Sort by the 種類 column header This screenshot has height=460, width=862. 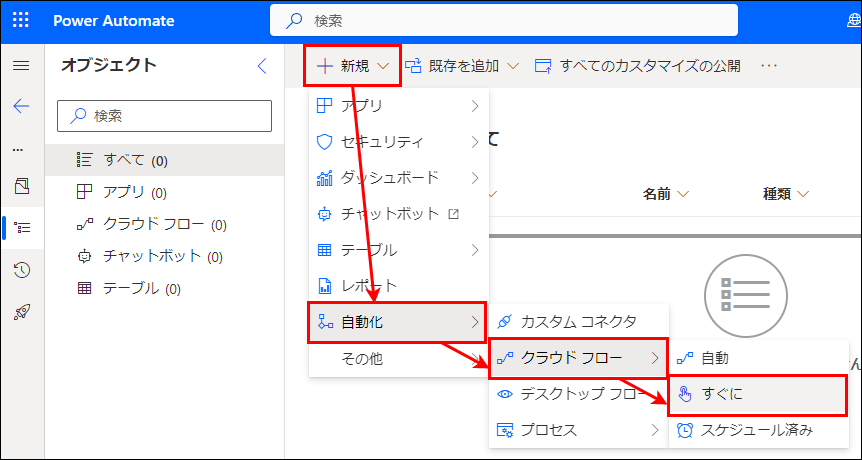tap(786, 193)
